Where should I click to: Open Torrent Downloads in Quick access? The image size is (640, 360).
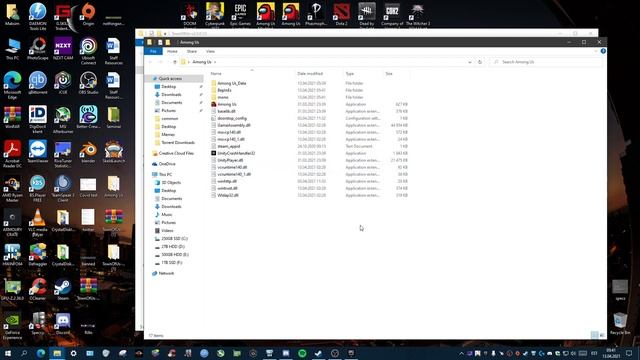tap(178, 142)
